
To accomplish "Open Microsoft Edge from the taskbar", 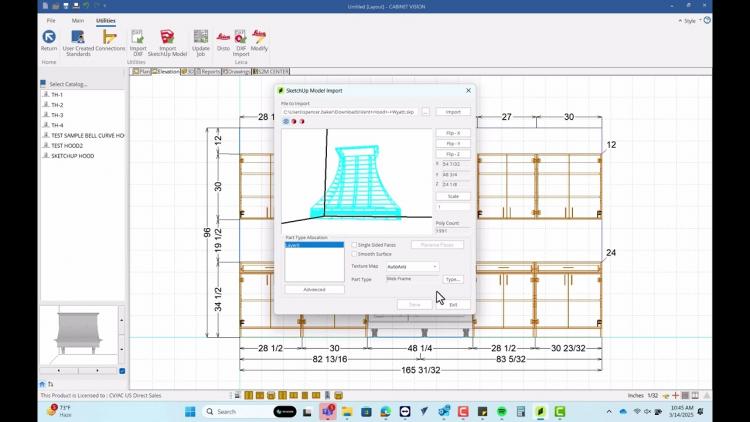I will pos(386,411).
